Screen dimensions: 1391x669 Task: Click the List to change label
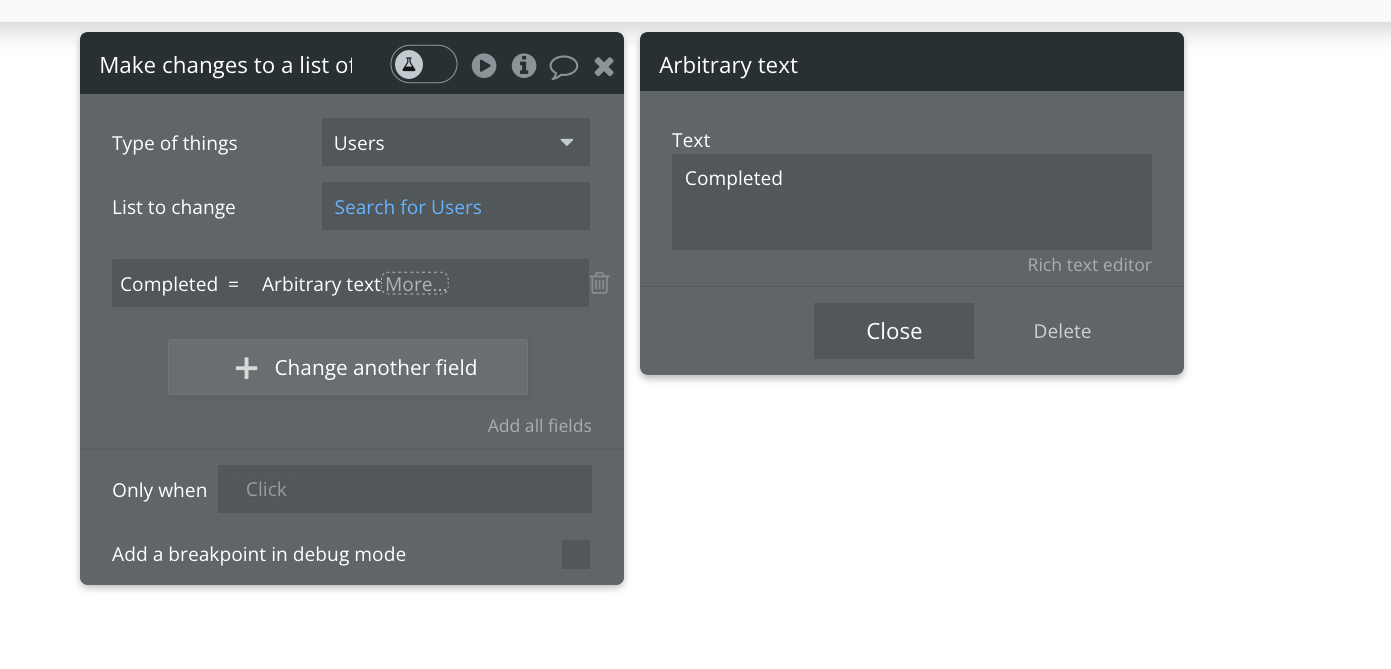point(174,207)
